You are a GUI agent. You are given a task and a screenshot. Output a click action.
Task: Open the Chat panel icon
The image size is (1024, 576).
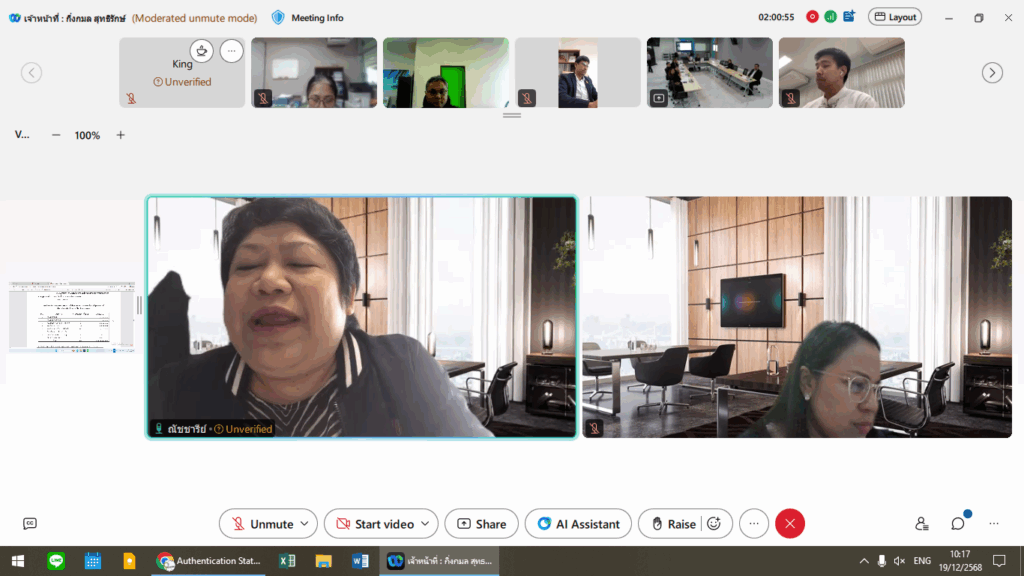(x=958, y=523)
